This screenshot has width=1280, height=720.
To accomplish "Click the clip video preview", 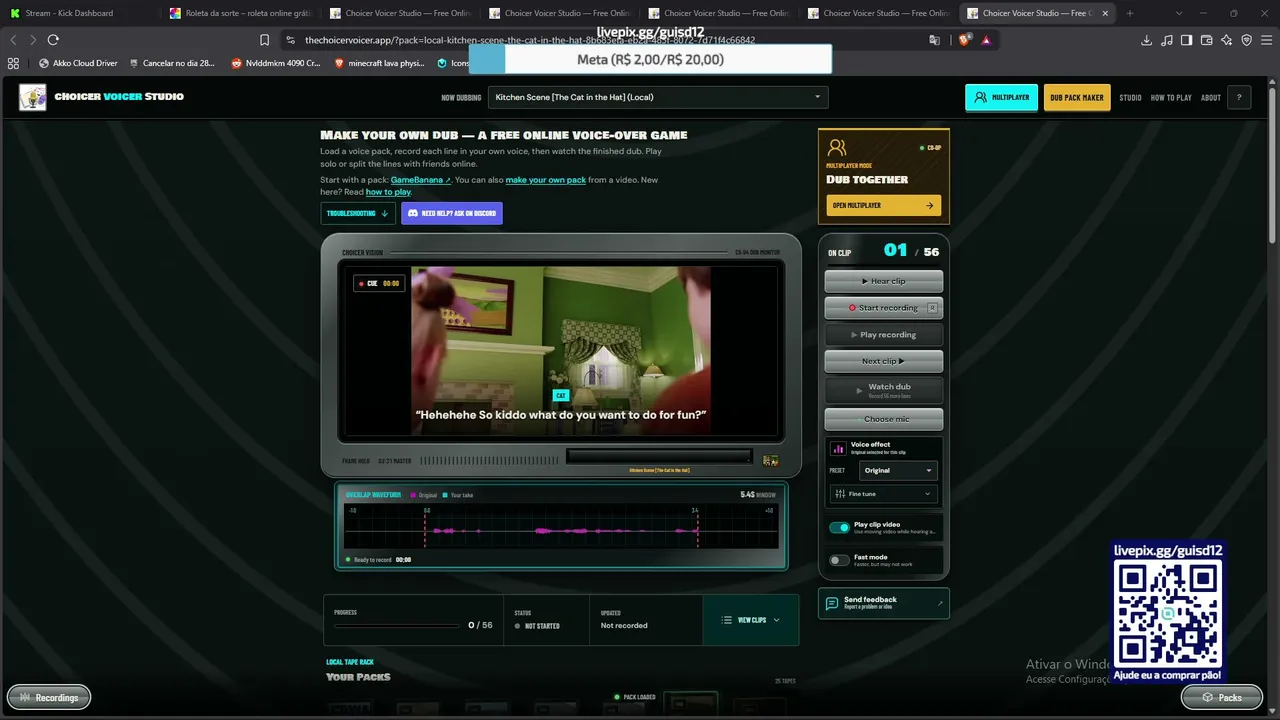I will 561,350.
